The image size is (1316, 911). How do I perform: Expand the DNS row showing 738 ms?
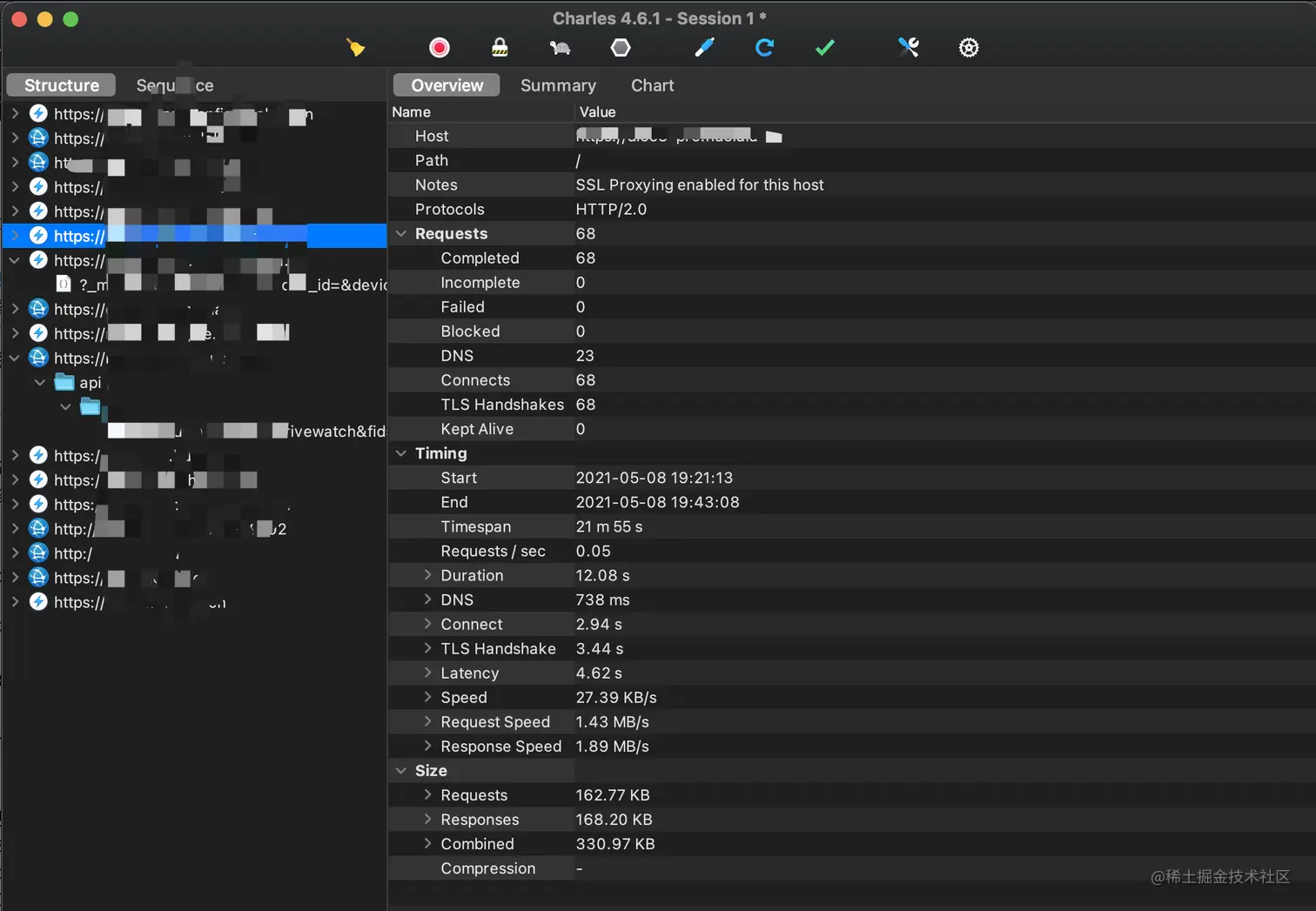427,600
